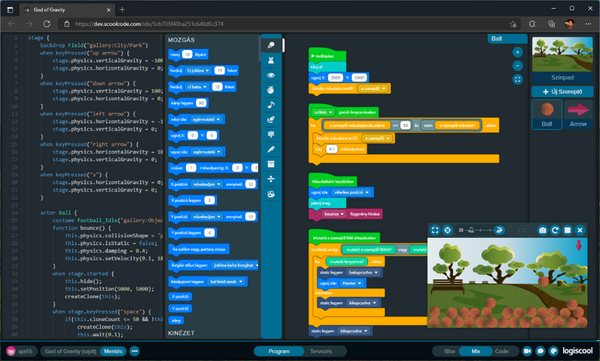
Task: Open the 'bounce' function dropdown block
Action: pyautogui.click(x=334, y=214)
